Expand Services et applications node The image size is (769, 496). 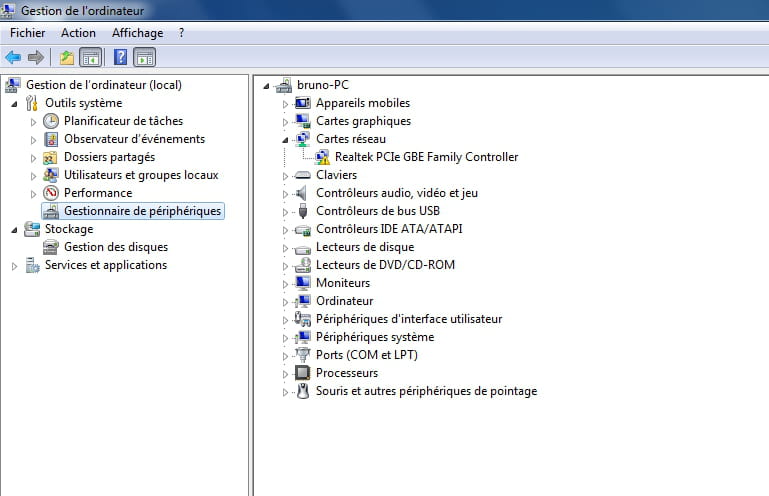(x=14, y=266)
